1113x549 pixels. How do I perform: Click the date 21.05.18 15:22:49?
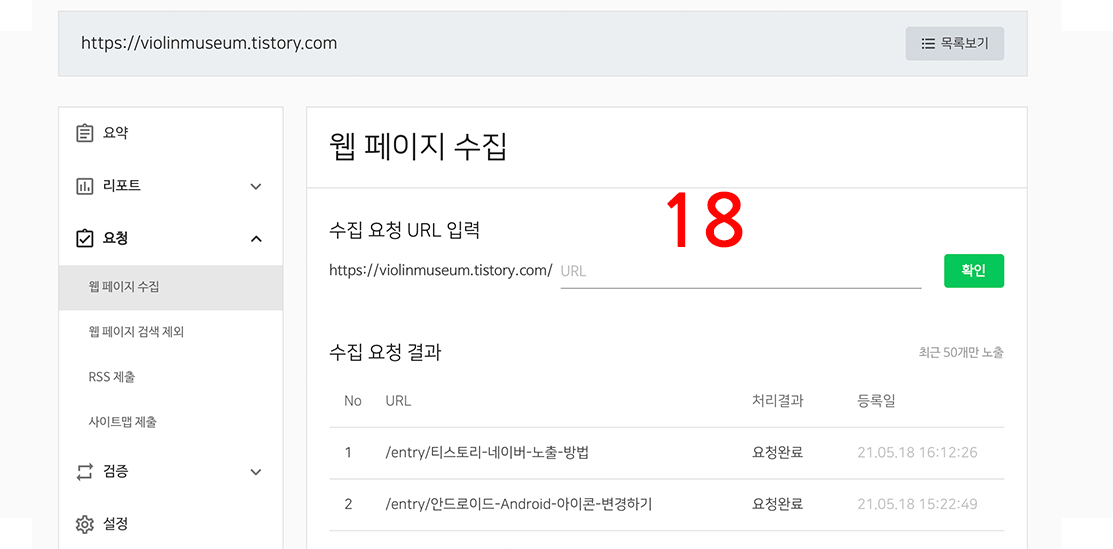tap(918, 504)
